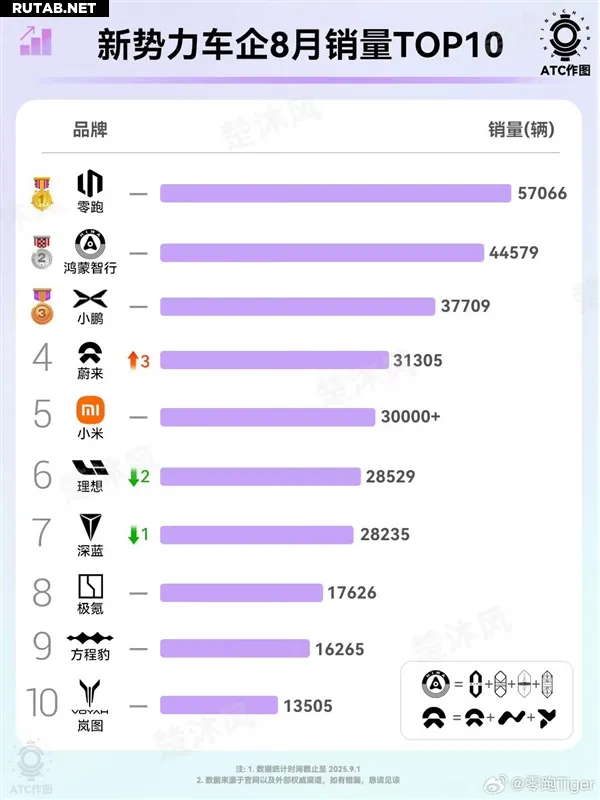The image size is (600, 800).
Task: Click the 57066 sales bar
Action: [335, 193]
